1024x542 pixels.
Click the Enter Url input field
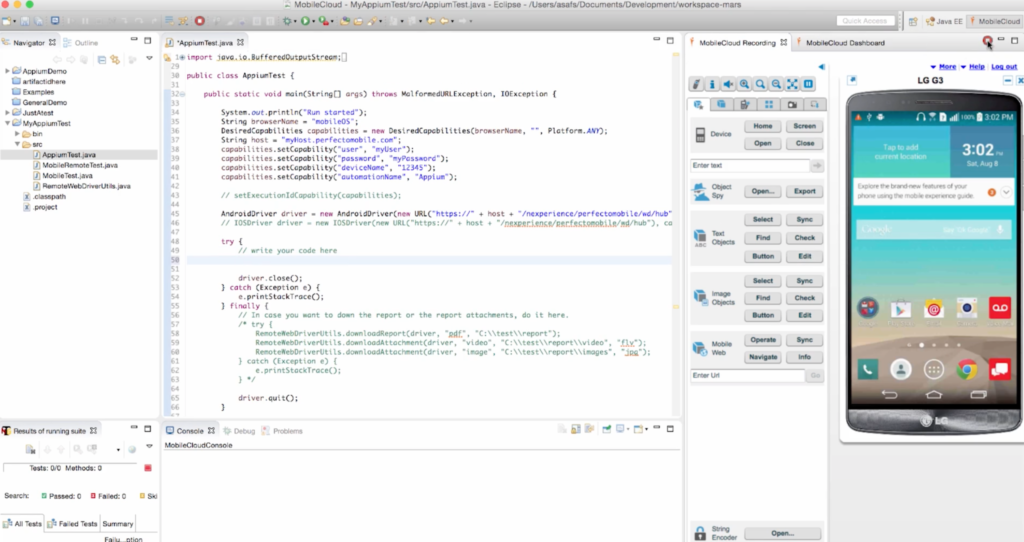point(747,375)
